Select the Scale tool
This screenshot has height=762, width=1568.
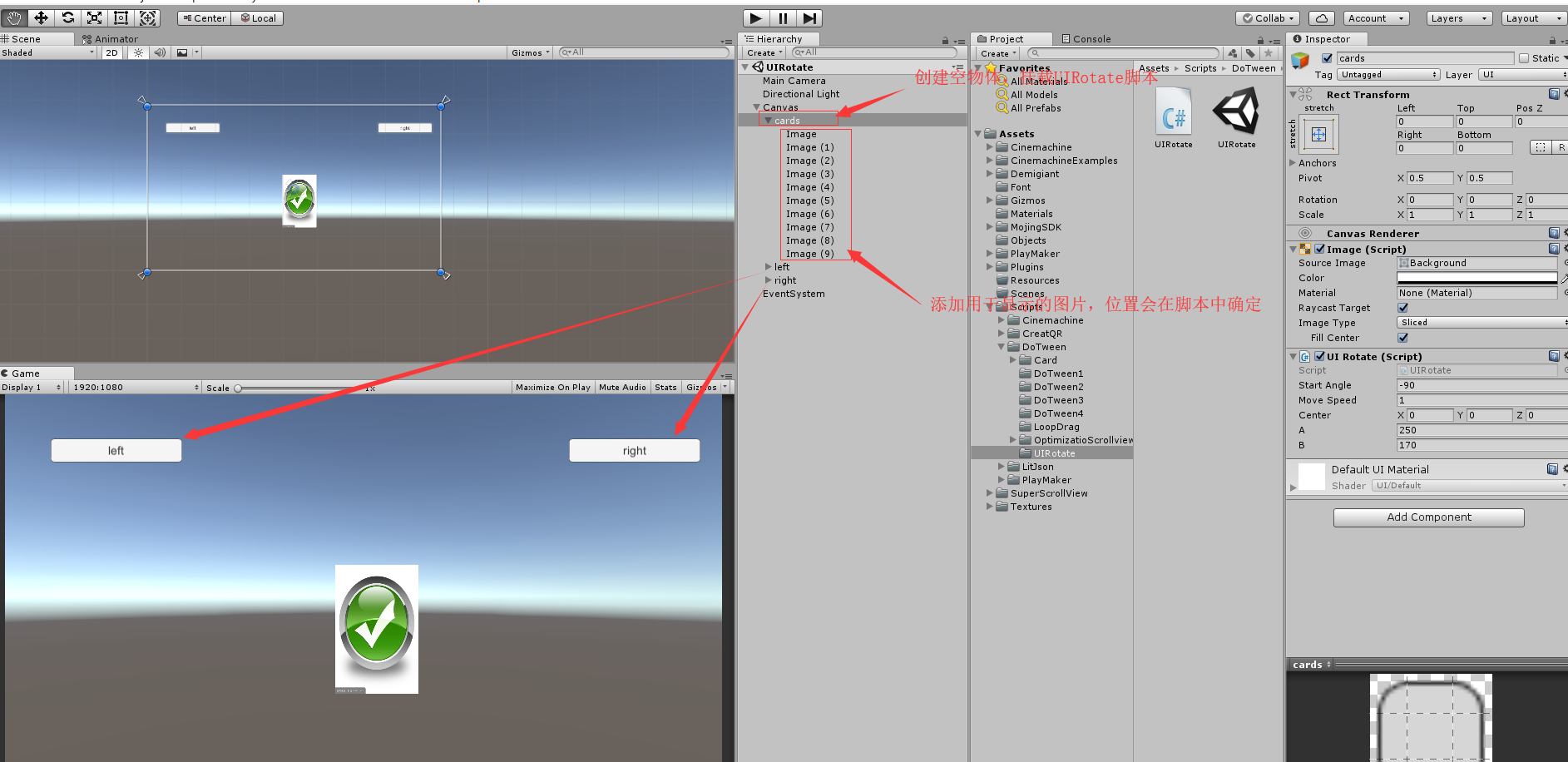[x=94, y=17]
